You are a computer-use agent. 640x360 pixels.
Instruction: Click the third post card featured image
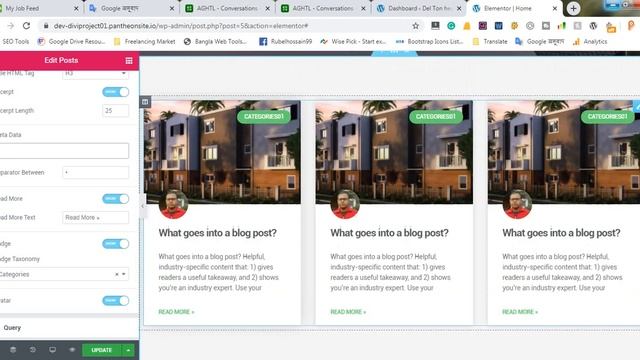tap(564, 152)
